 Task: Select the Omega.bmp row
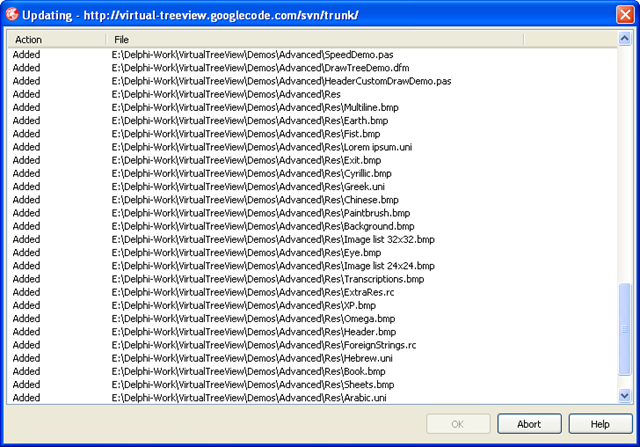click(x=312, y=318)
